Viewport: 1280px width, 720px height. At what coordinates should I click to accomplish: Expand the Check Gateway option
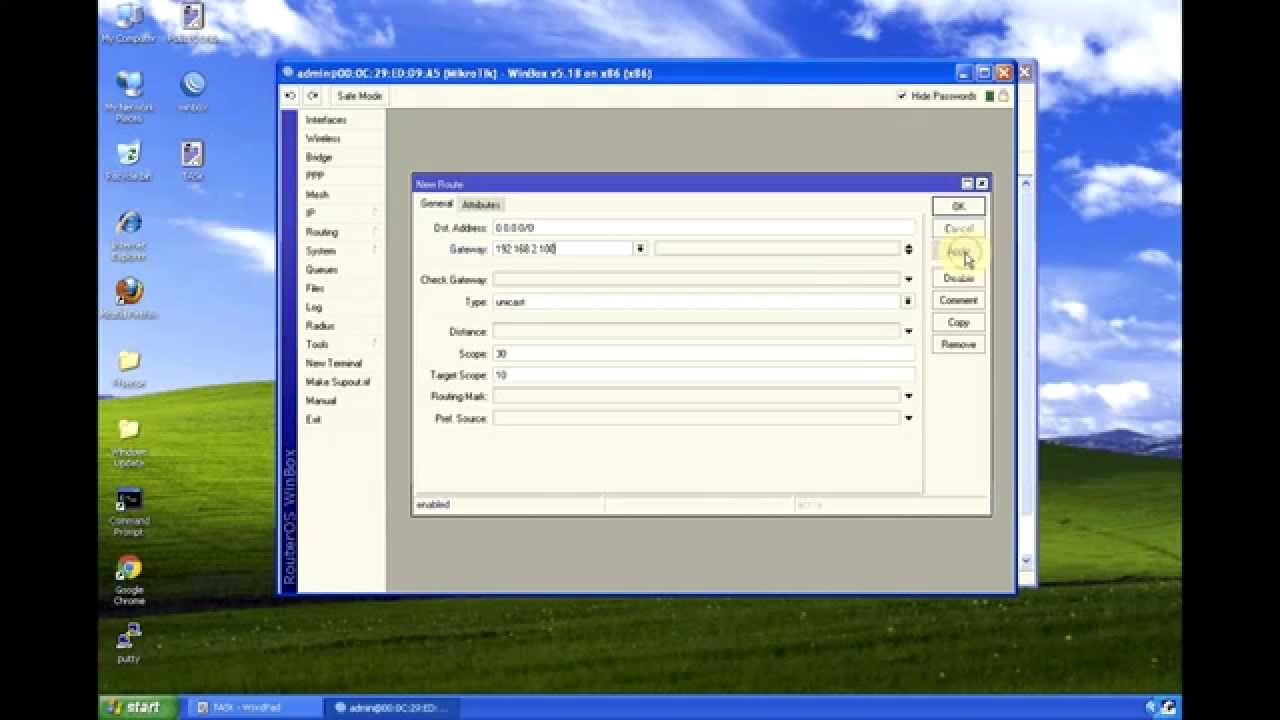(x=908, y=280)
